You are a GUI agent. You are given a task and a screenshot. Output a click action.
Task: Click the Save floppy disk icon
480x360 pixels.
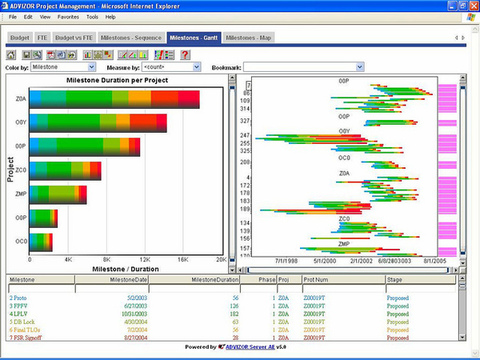26,55
